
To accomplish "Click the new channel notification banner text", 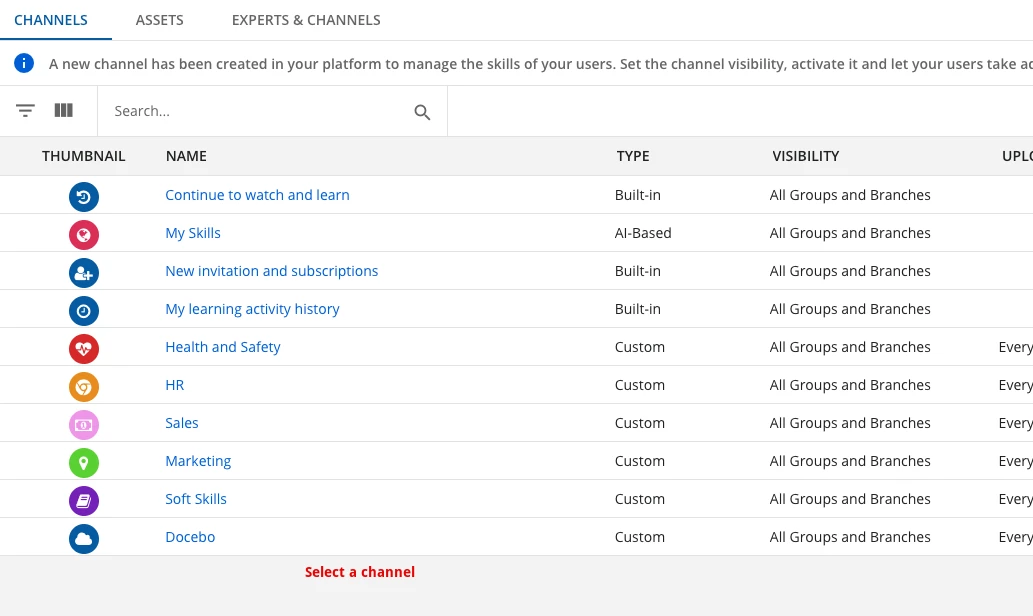I will (540, 64).
